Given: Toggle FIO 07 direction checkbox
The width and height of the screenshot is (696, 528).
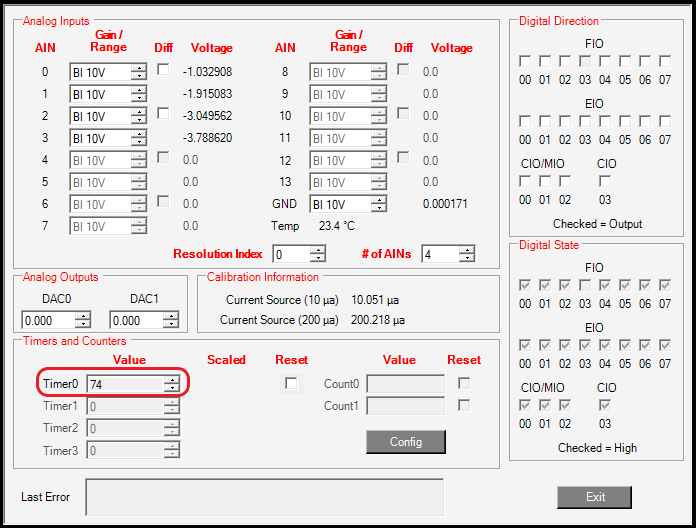Looking at the screenshot, I should pyautogui.click(x=665, y=62).
